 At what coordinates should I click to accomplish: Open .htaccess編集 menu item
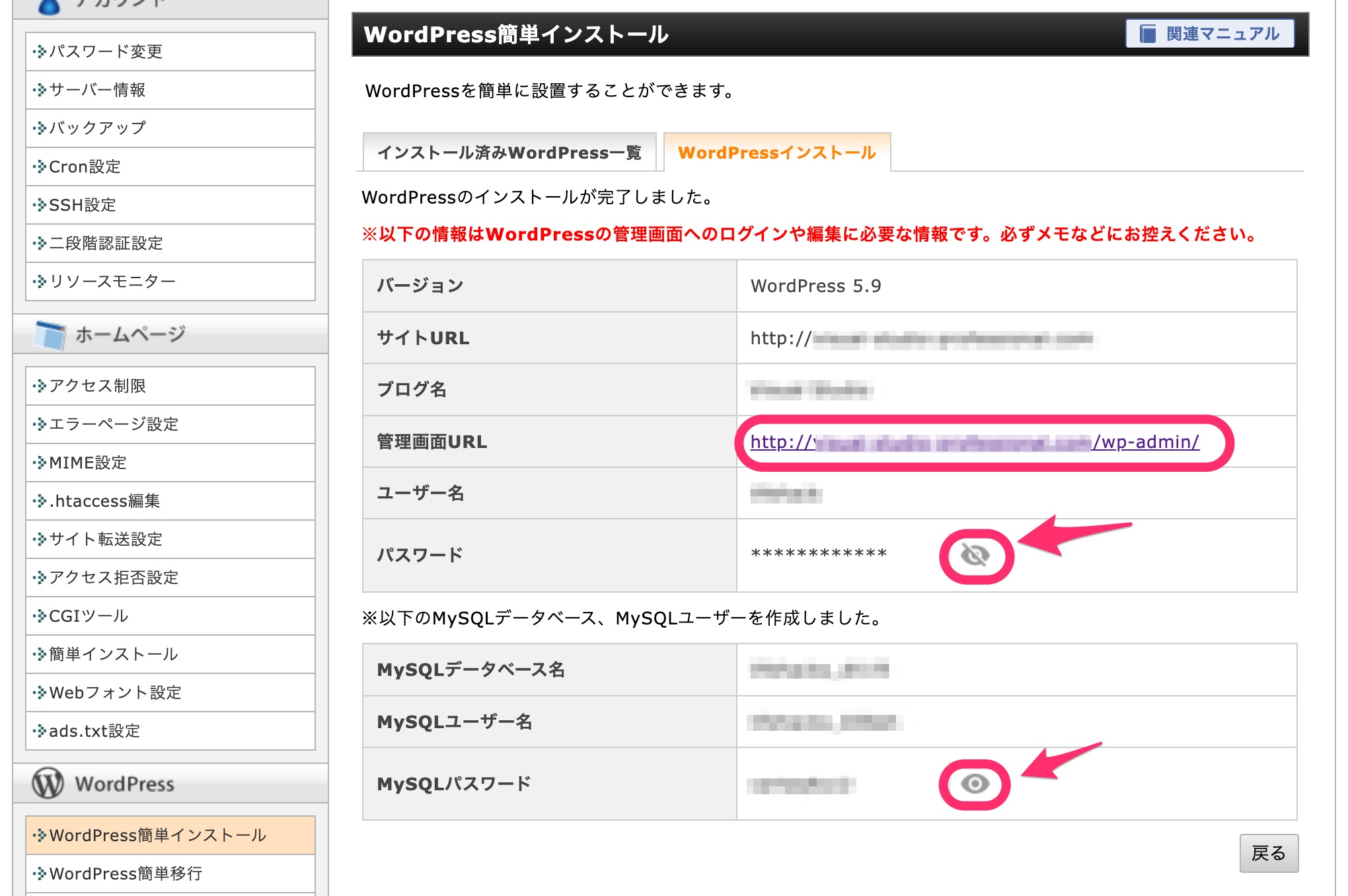point(170,501)
